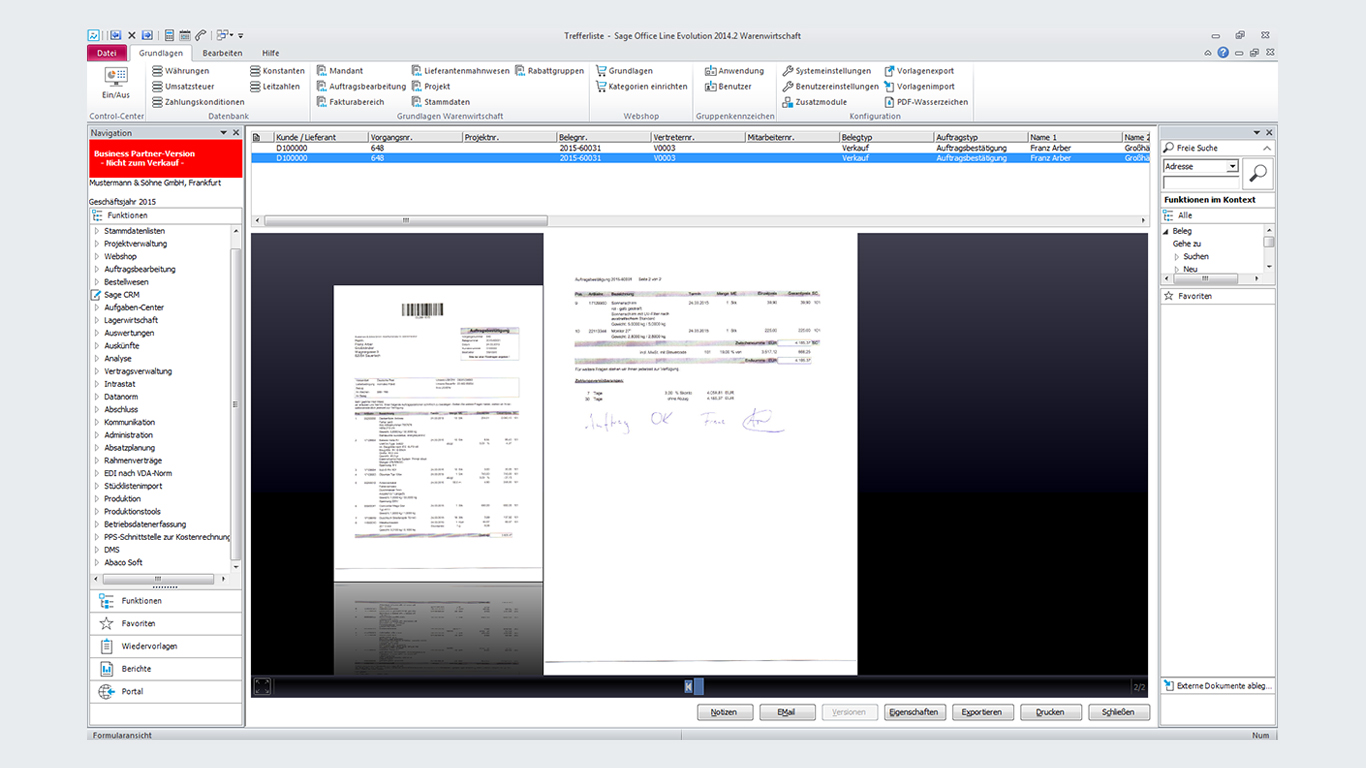Open Konstanten in the ribbon

277,71
